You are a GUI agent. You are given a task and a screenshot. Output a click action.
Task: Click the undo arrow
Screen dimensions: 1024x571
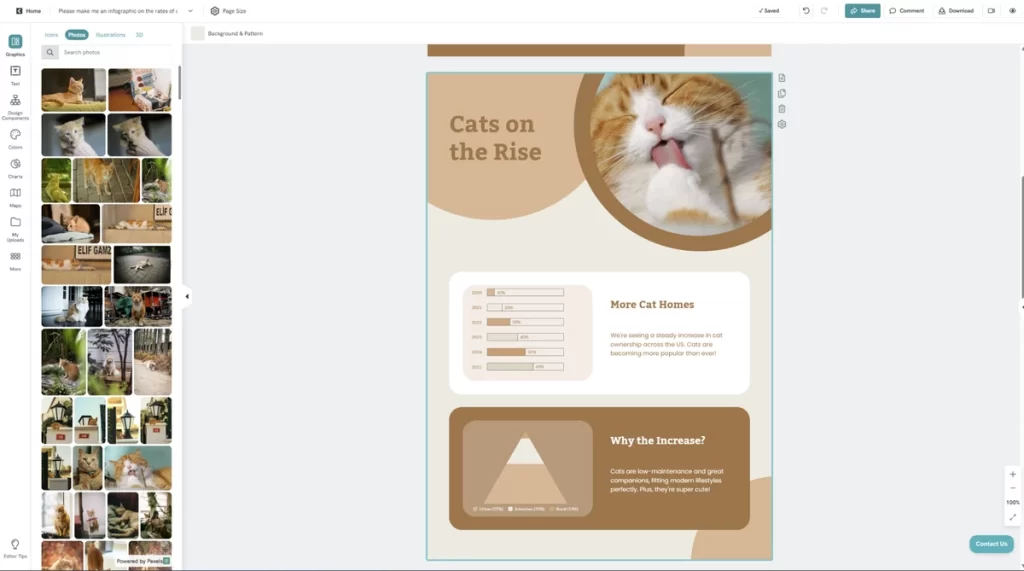(x=806, y=10)
